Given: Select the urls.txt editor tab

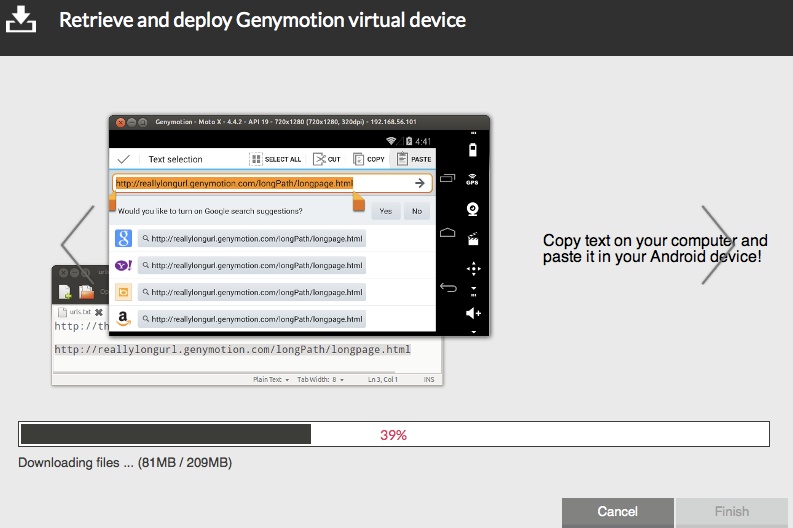Looking at the screenshot, I should pos(78,312).
